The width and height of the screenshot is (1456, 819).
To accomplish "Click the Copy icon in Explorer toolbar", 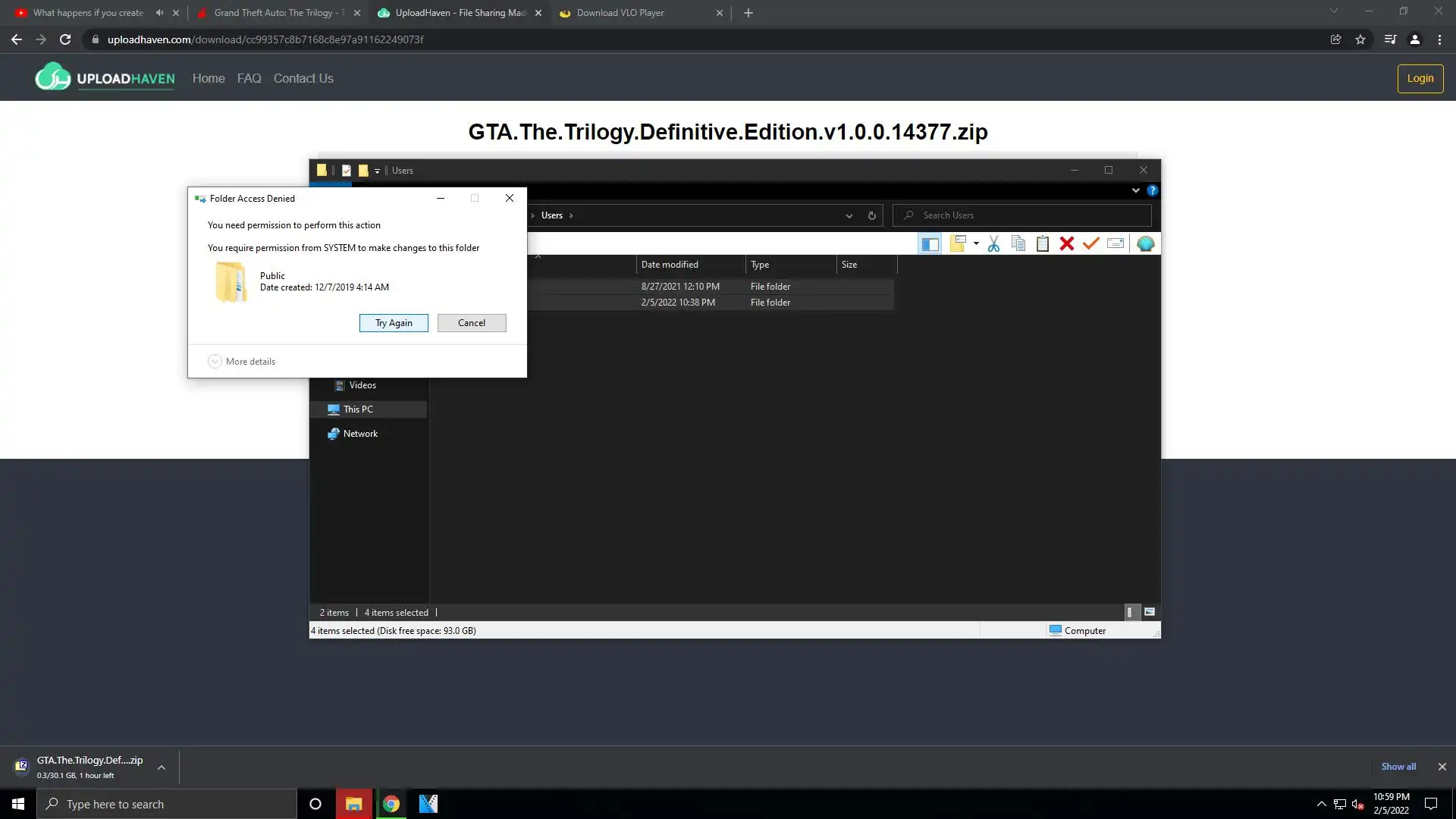I will (x=1018, y=243).
